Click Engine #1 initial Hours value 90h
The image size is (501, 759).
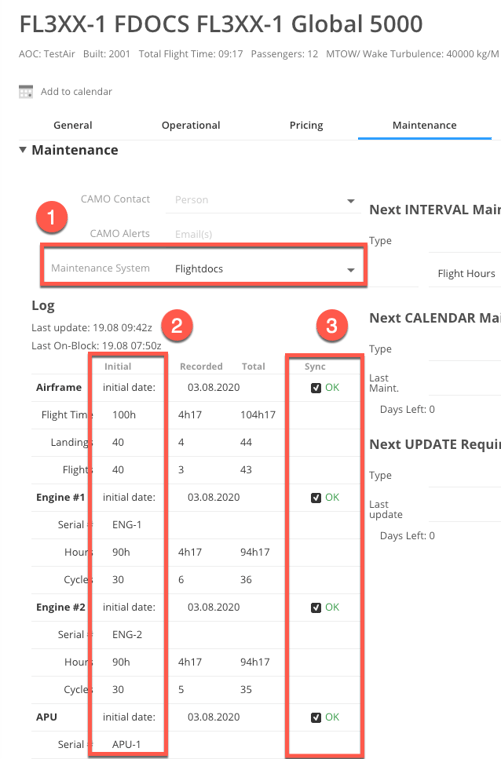[121, 552]
